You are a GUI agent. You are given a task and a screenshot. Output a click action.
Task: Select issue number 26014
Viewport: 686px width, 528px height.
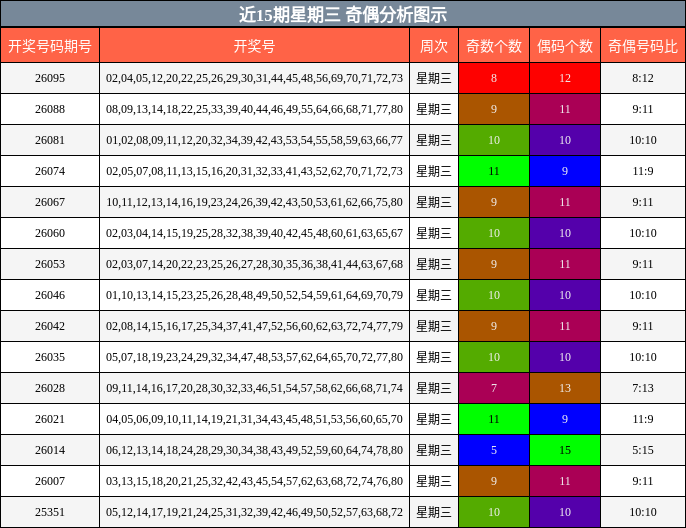coord(50,450)
